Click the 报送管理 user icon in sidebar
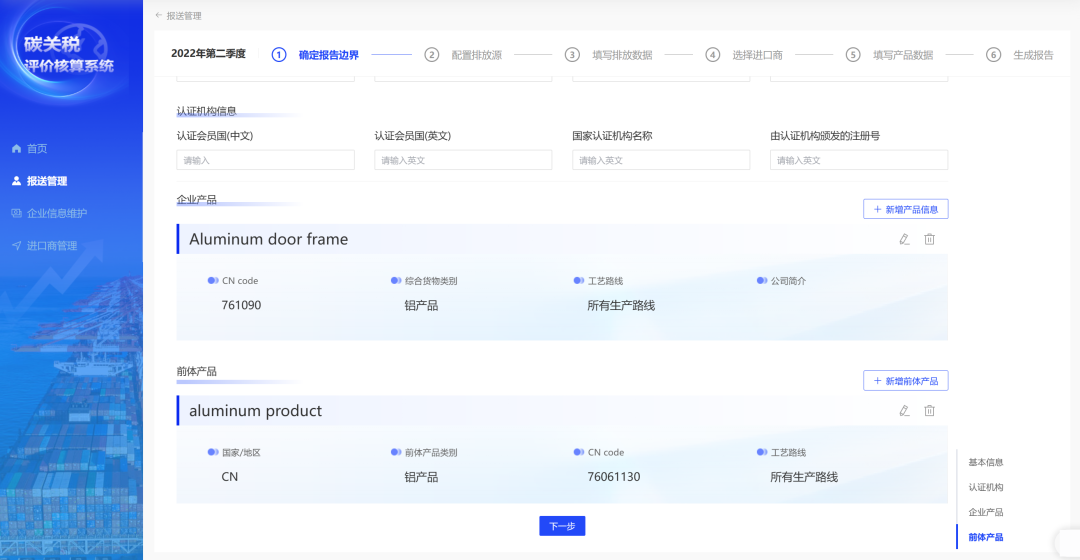Viewport: 1080px width, 560px height. pos(17,180)
